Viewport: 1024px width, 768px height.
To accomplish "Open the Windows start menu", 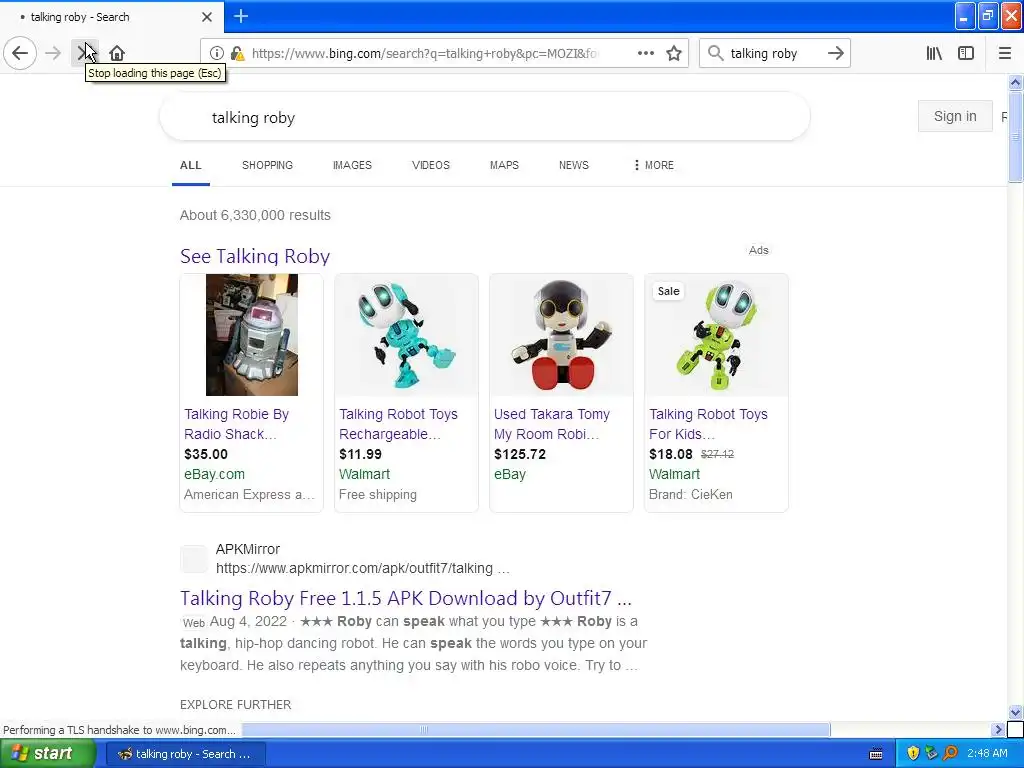I will (x=48, y=754).
